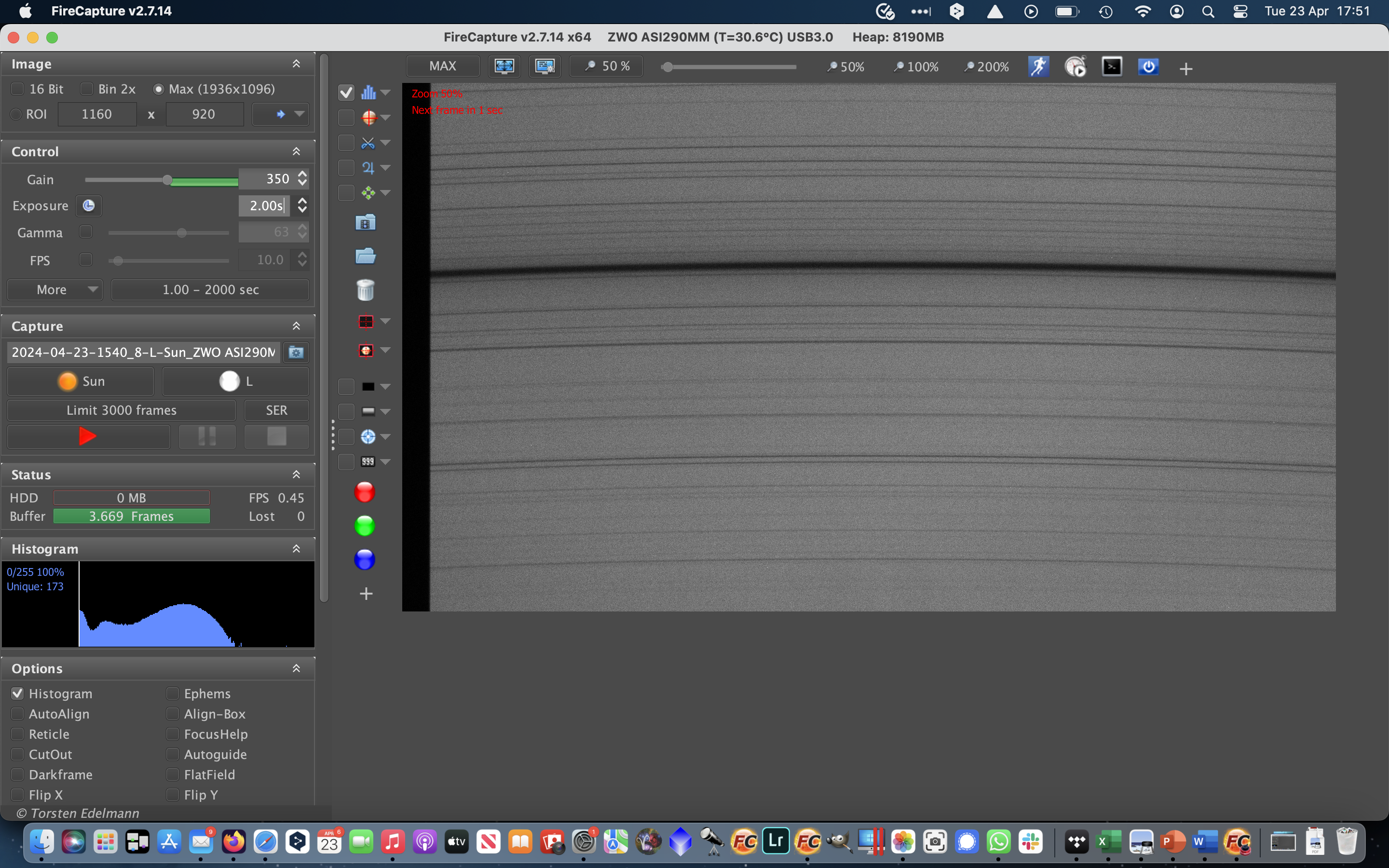Start capture with red play button
This screenshot has height=868, width=1389.
pos(88,437)
